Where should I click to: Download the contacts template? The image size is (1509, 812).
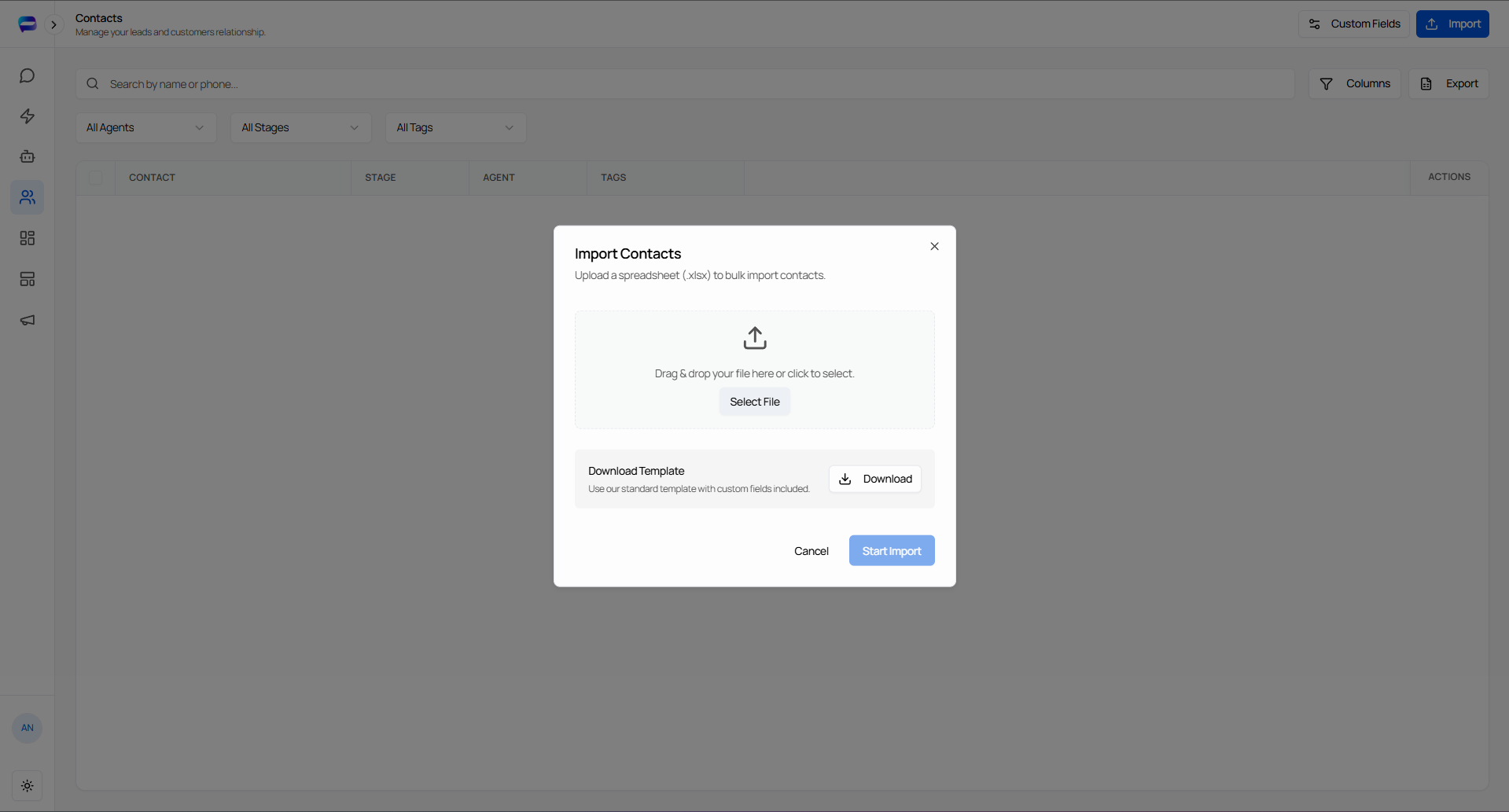874,479
